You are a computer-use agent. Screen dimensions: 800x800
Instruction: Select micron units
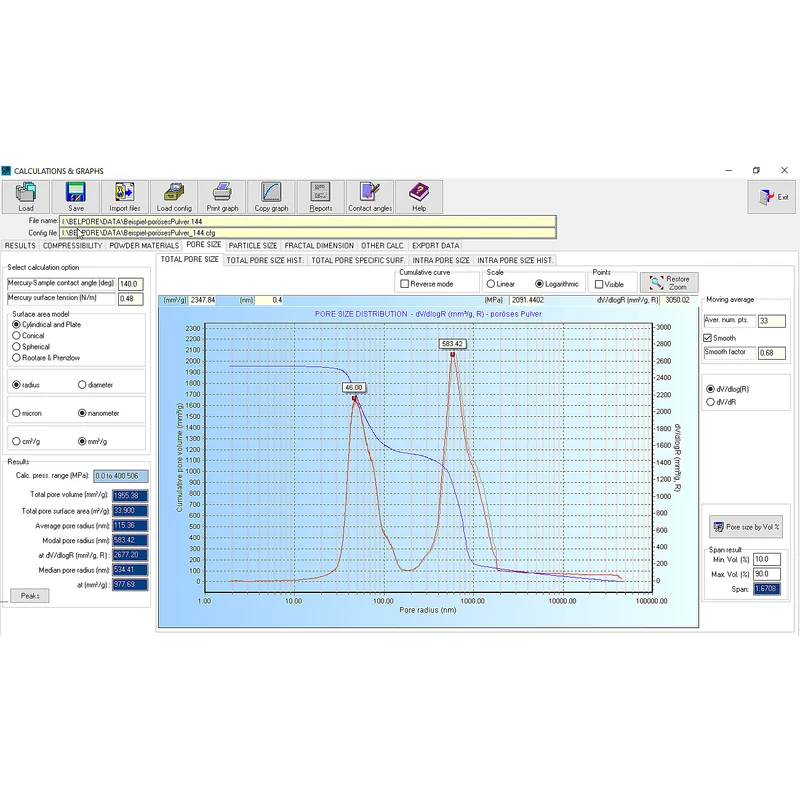point(16,413)
